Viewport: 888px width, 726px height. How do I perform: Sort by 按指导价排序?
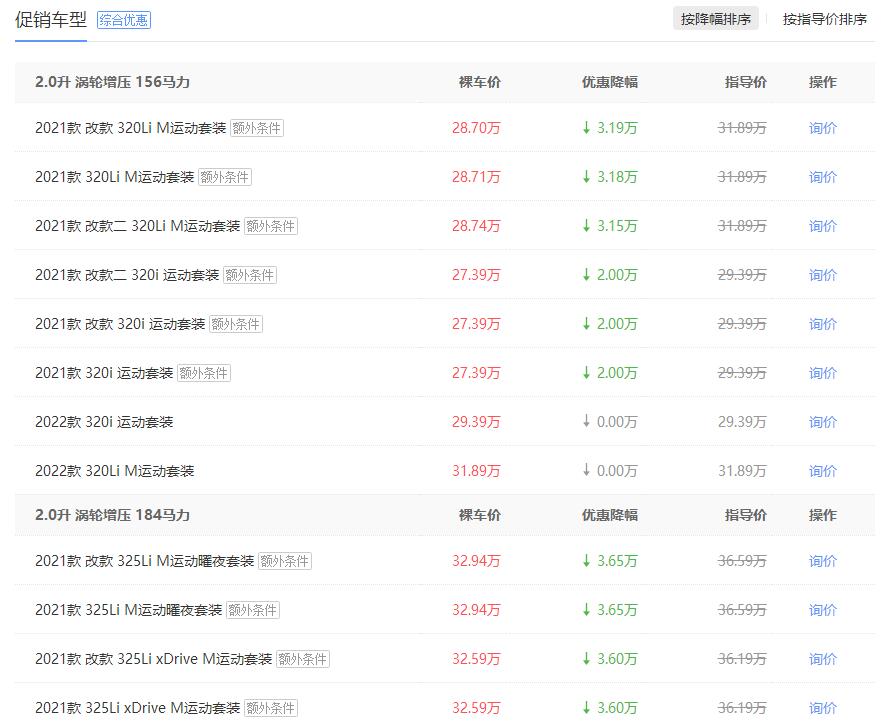pos(825,19)
